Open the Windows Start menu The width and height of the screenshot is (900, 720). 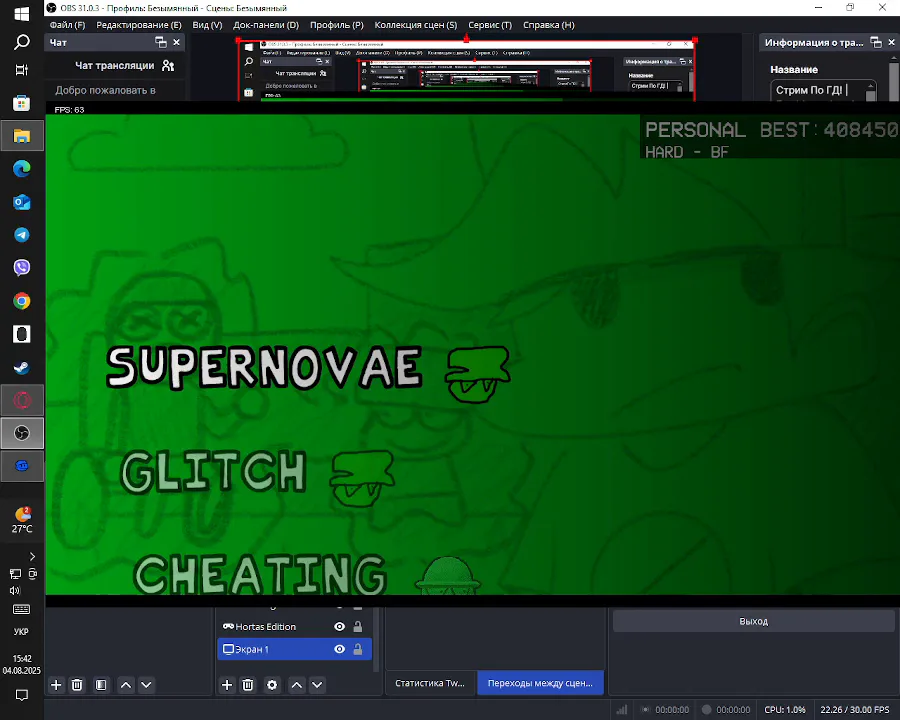(x=22, y=14)
